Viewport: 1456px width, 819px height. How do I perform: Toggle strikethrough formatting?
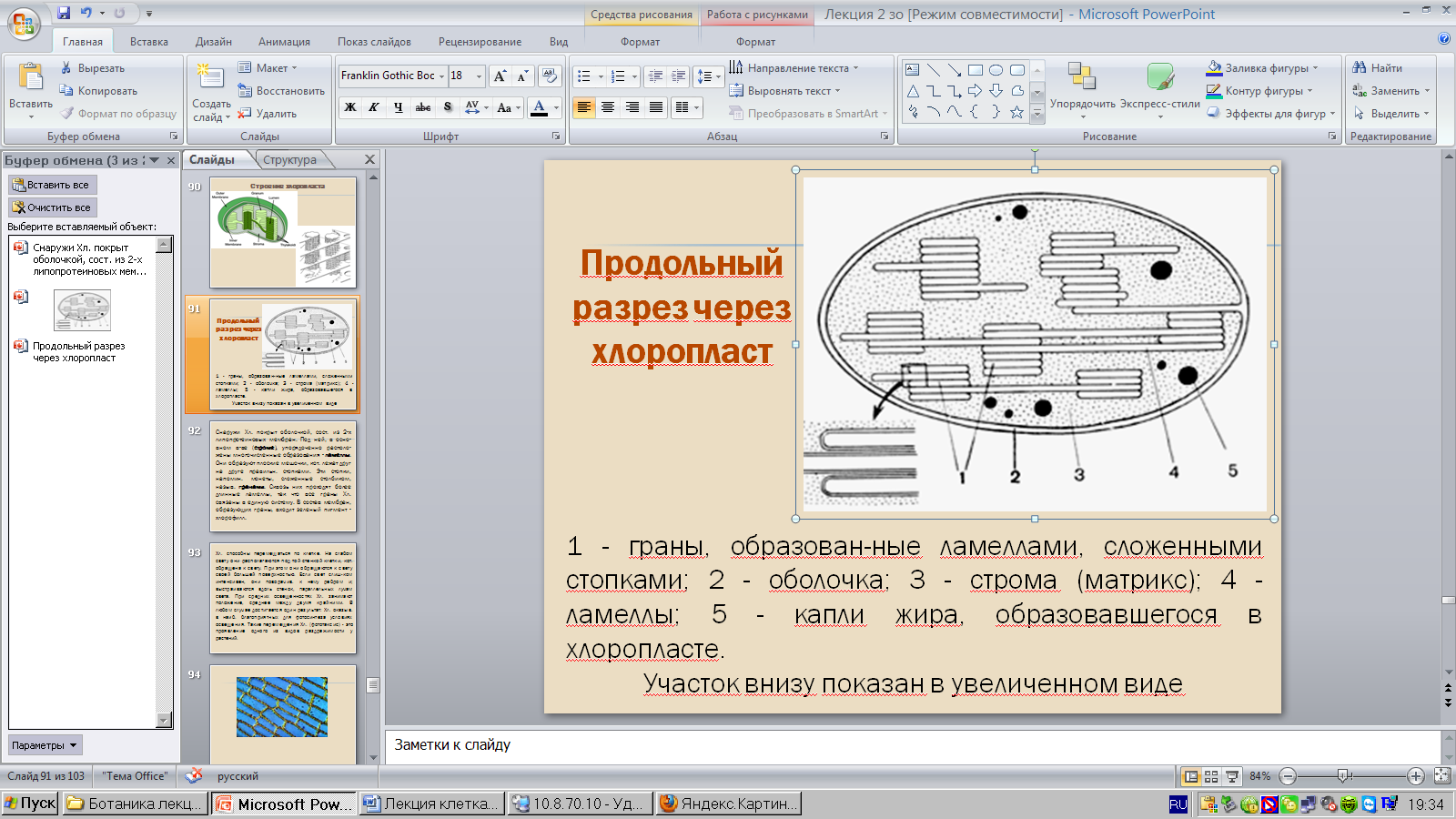pyautogui.click(x=423, y=107)
